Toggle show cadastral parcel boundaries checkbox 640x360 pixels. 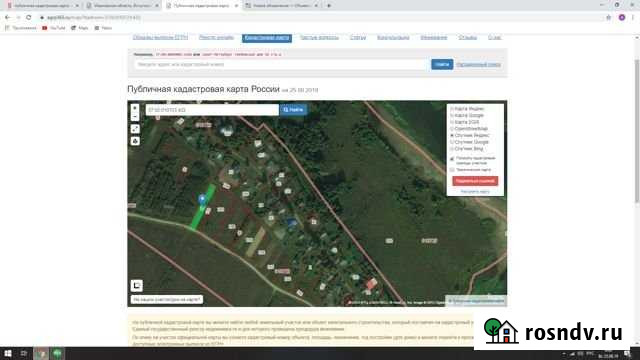click(452, 158)
